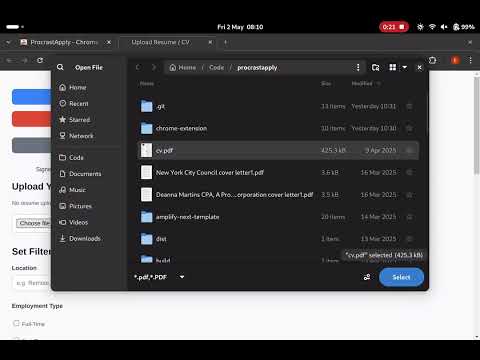Click the orange browser profile icon
The width and height of the screenshot is (480, 360).
click(x=455, y=60)
